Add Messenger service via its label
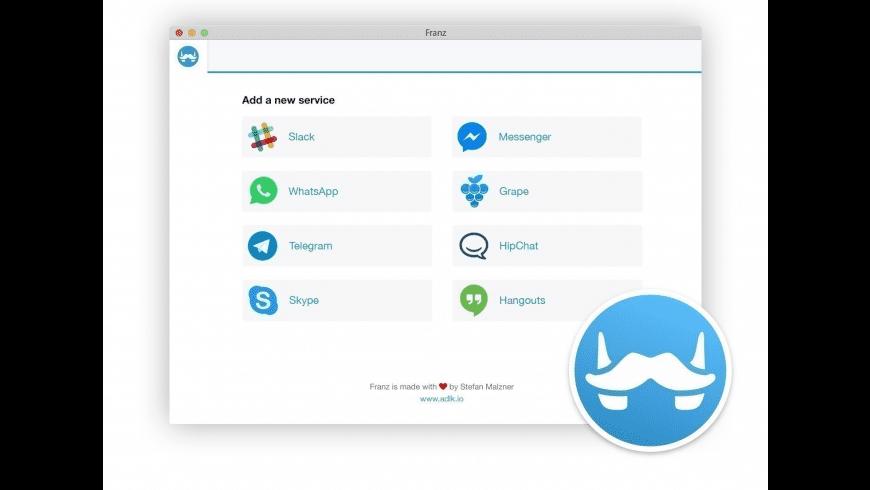This screenshot has height=490, width=870. coord(524,137)
